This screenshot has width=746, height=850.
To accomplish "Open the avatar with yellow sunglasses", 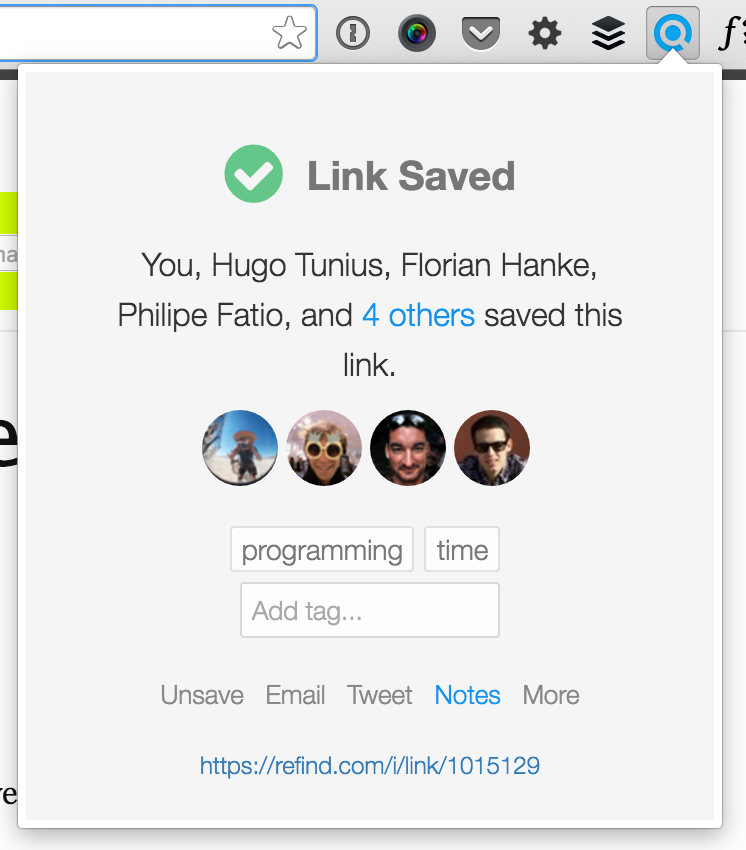I will click(x=324, y=448).
